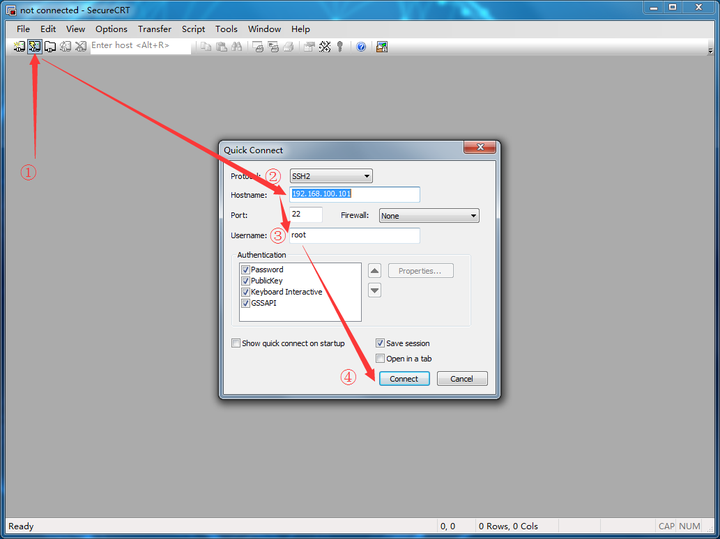Open Connect in Tab toolbar icon

[x=50, y=46]
